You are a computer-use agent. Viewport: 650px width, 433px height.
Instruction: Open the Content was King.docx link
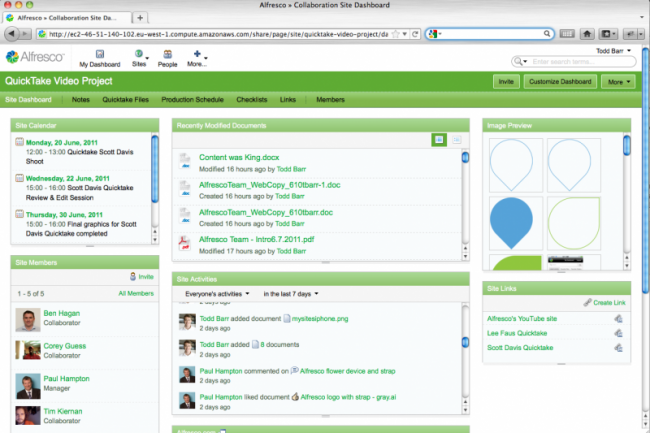pyautogui.click(x=239, y=157)
